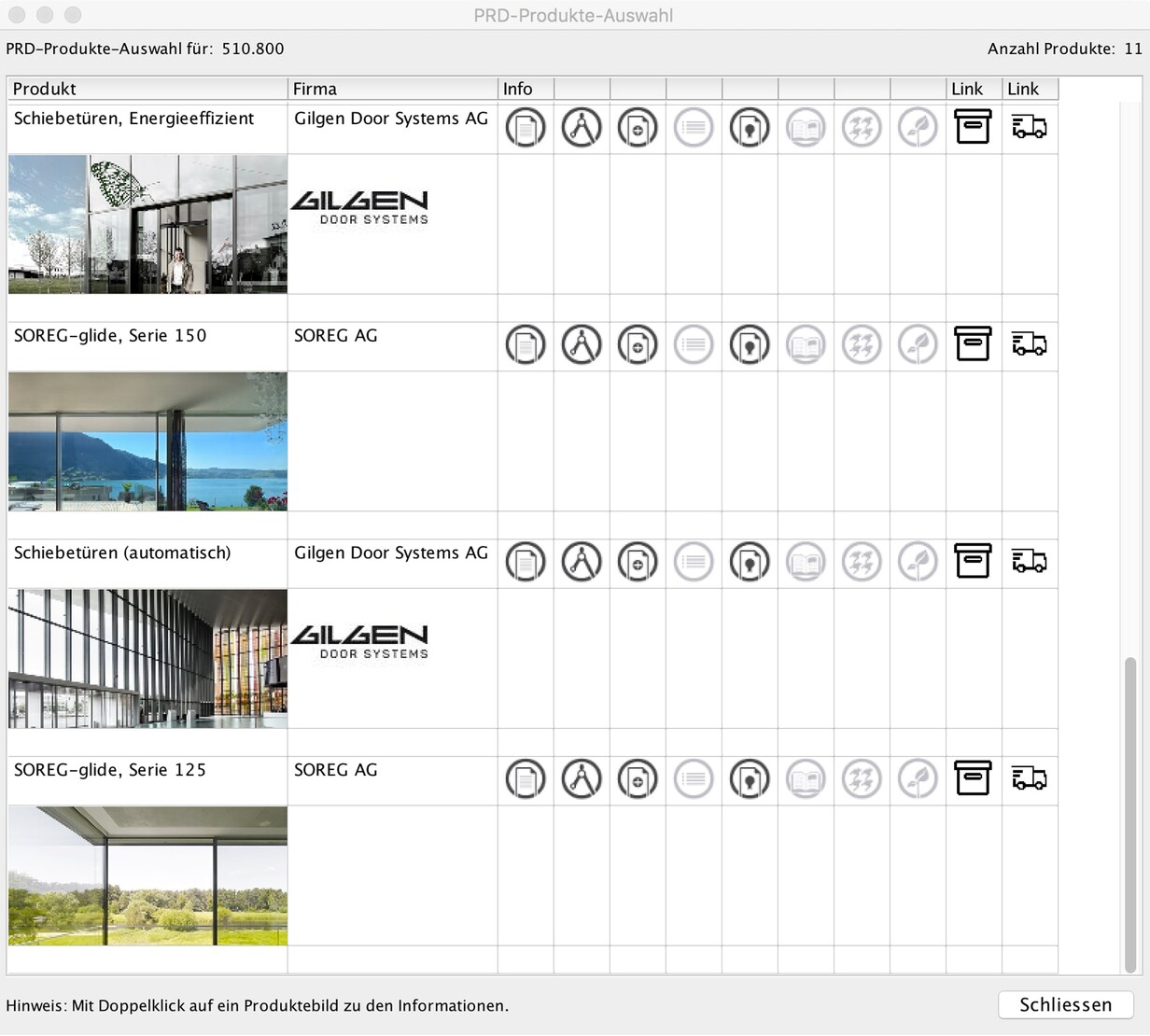
Task: Sort by the Produkt column header
Action: (147, 89)
